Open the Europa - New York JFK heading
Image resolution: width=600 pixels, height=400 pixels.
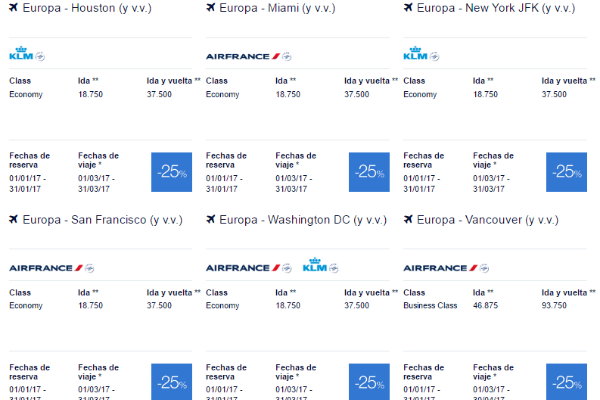coord(496,8)
